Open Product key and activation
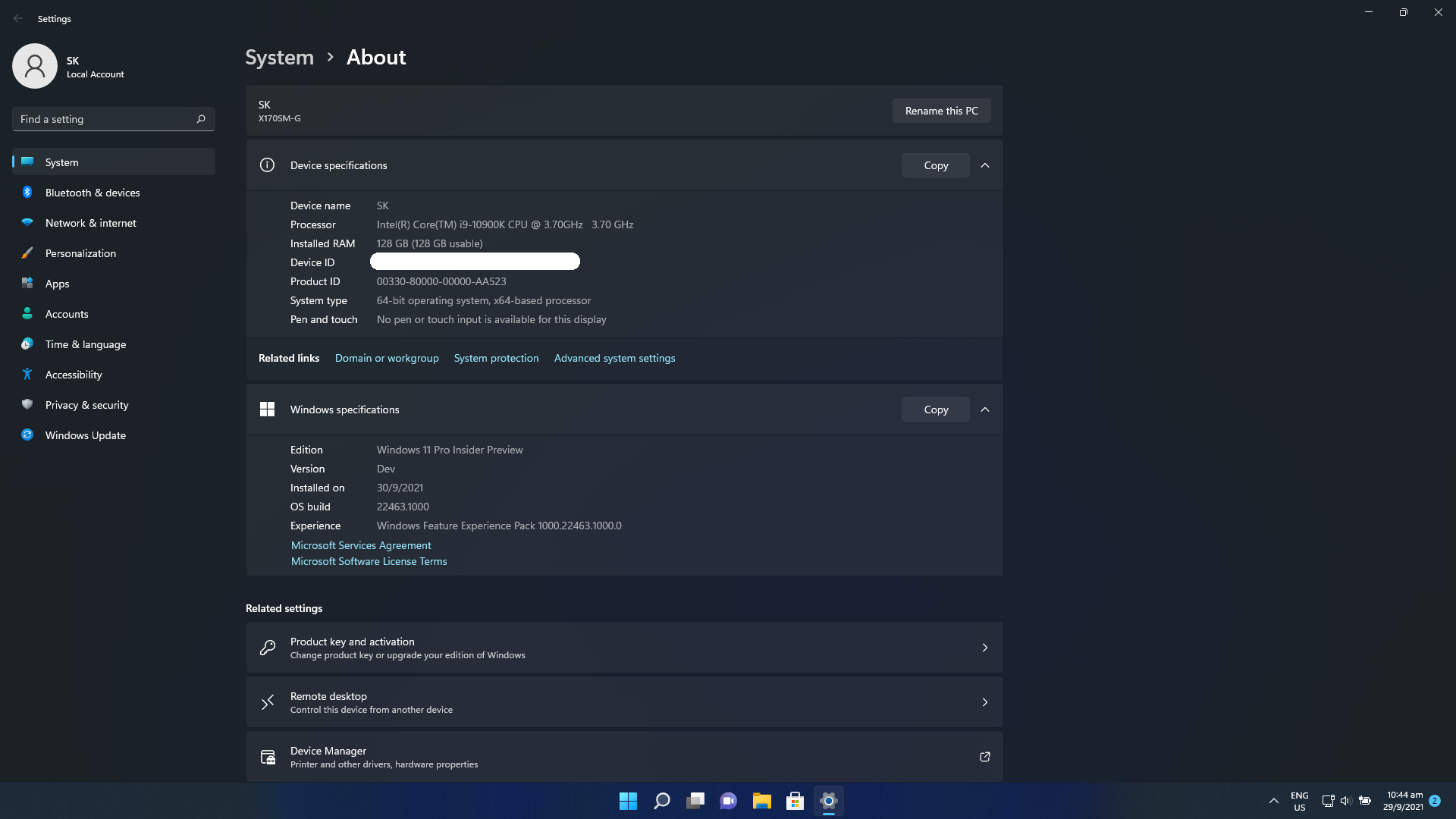 tap(624, 648)
